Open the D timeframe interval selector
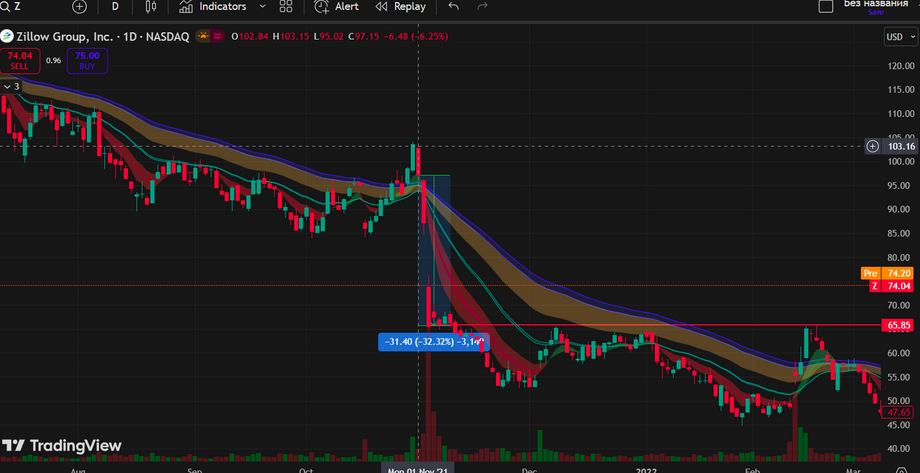The image size is (920, 473). [x=115, y=6]
